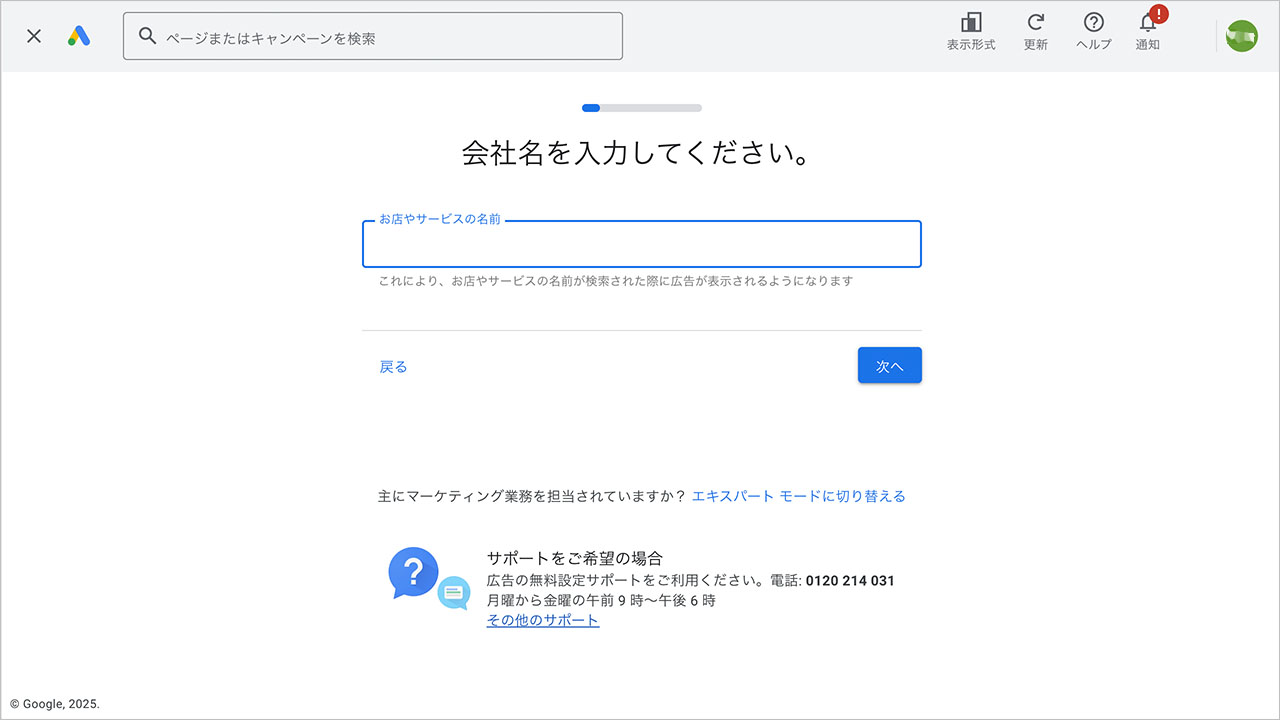Select the phone number 0120 214 031

849,580
